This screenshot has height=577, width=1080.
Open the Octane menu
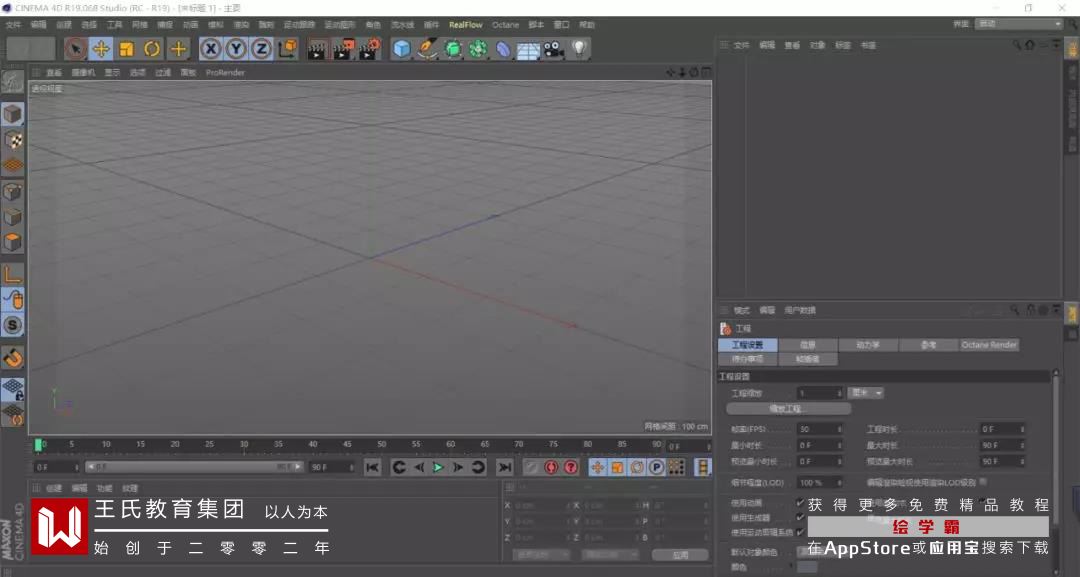click(x=506, y=25)
